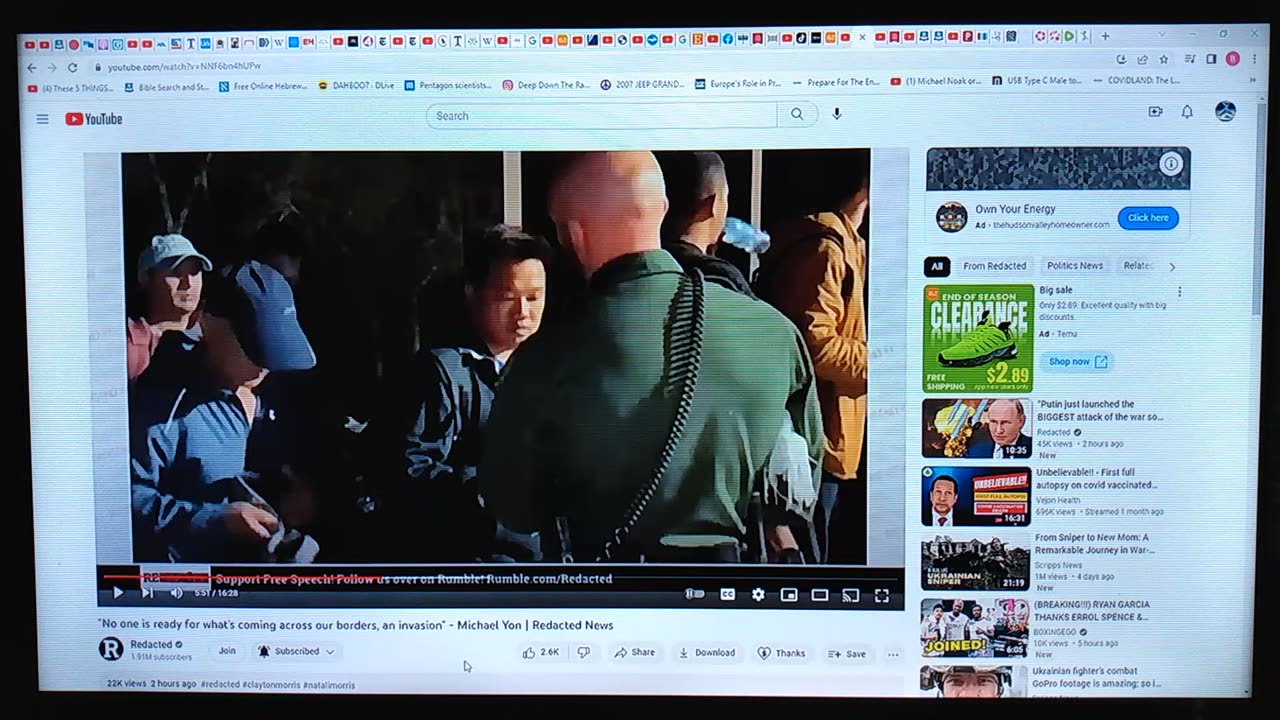The image size is (1280, 720).
Task: Toggle closed captions CC button
Action: (x=728, y=594)
